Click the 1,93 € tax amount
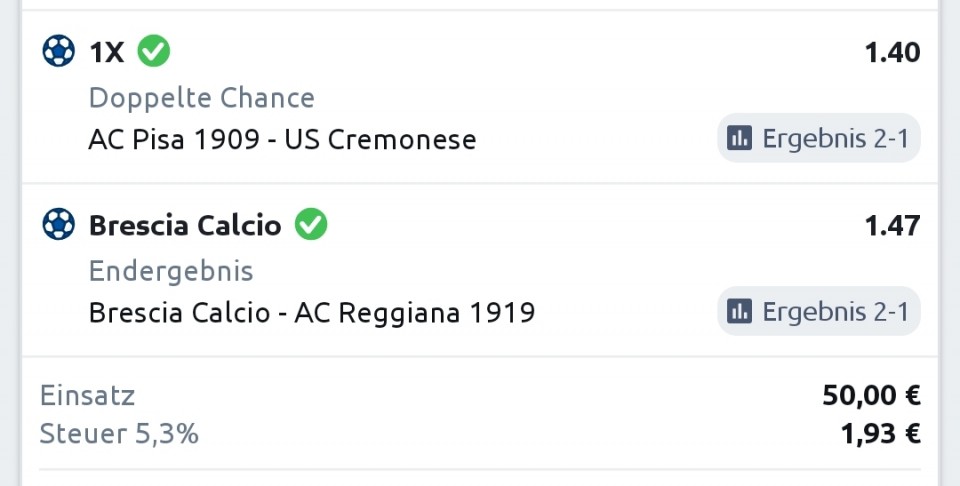The width and height of the screenshot is (960, 486). pyautogui.click(x=880, y=434)
